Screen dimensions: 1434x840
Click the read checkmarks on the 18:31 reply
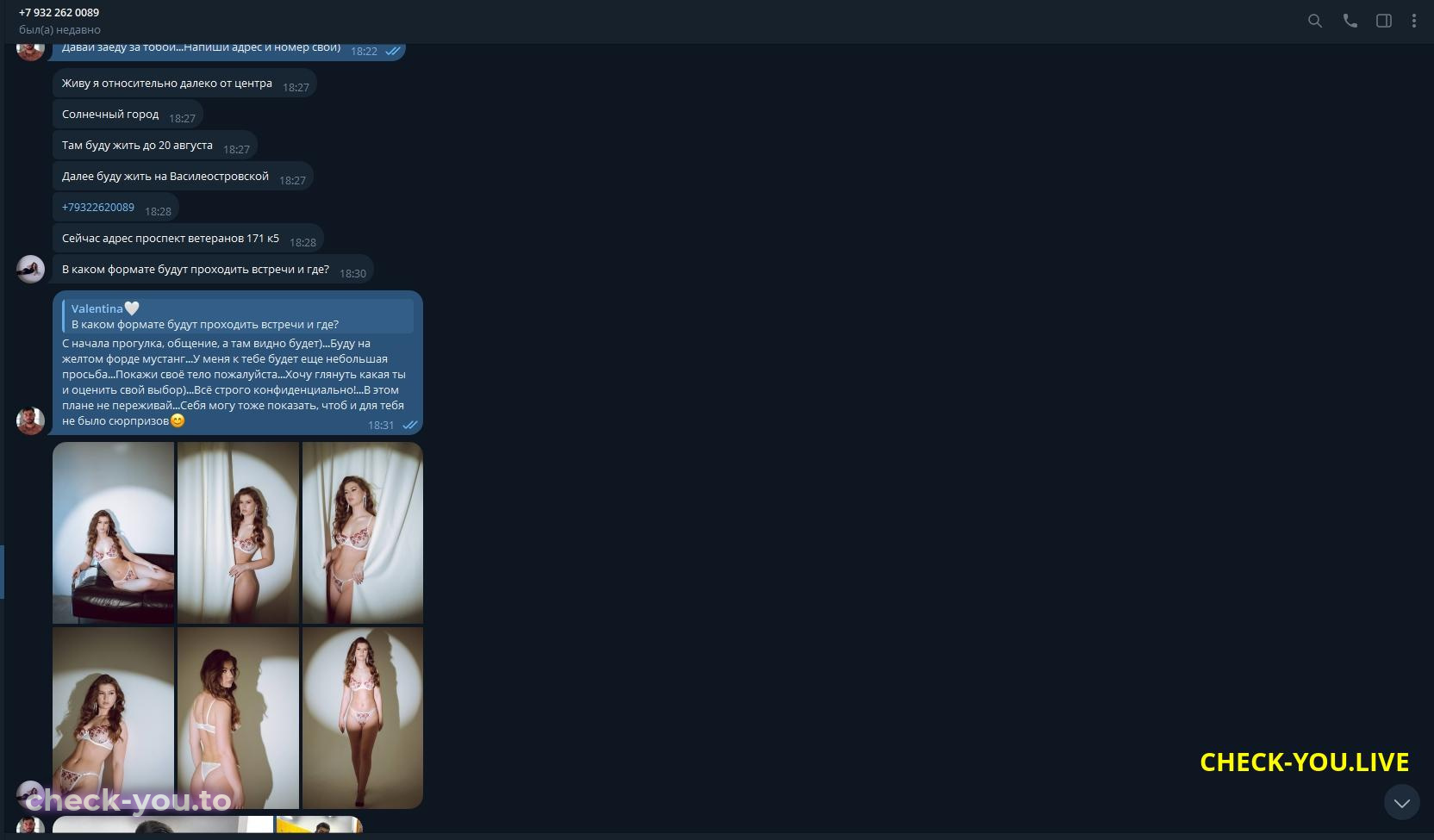(410, 425)
